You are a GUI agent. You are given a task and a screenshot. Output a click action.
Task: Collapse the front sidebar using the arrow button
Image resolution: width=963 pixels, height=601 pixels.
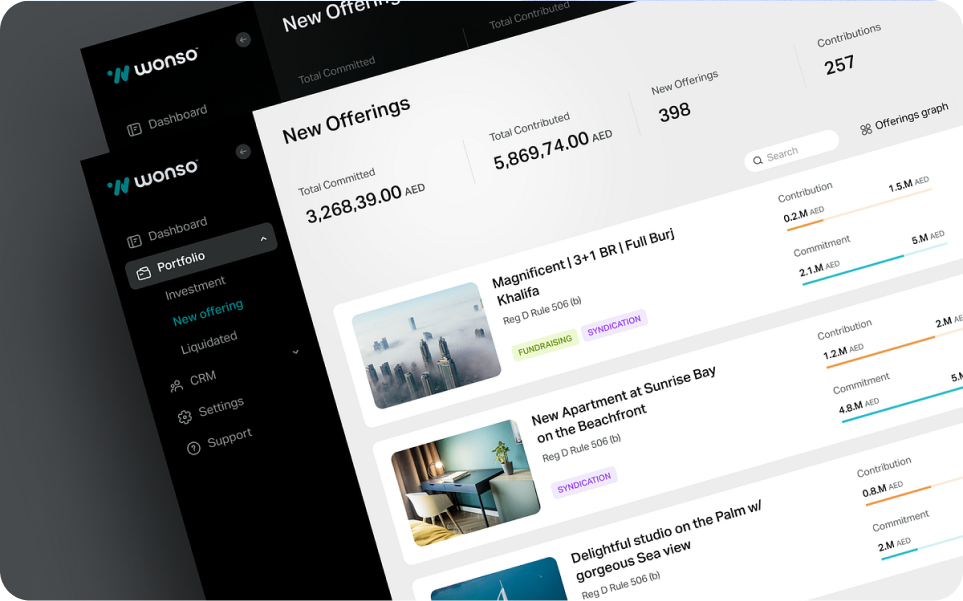click(x=243, y=152)
